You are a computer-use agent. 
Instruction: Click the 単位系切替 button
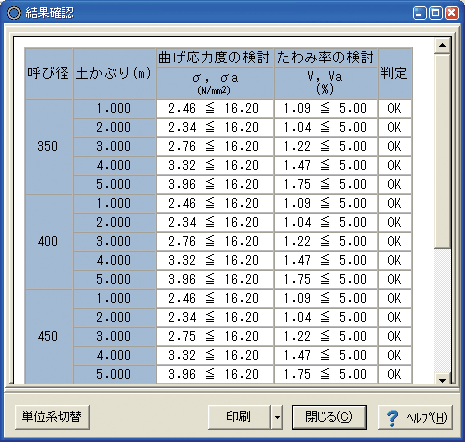click(52, 417)
